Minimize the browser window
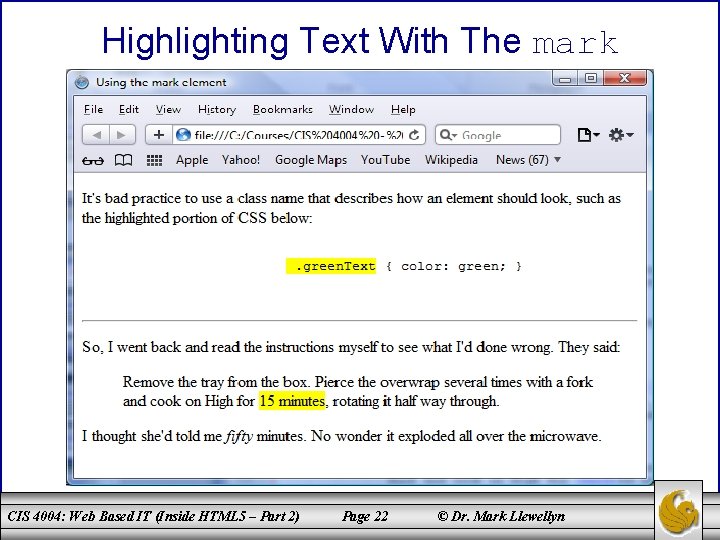Image resolution: width=720 pixels, height=540 pixels. click(565, 79)
